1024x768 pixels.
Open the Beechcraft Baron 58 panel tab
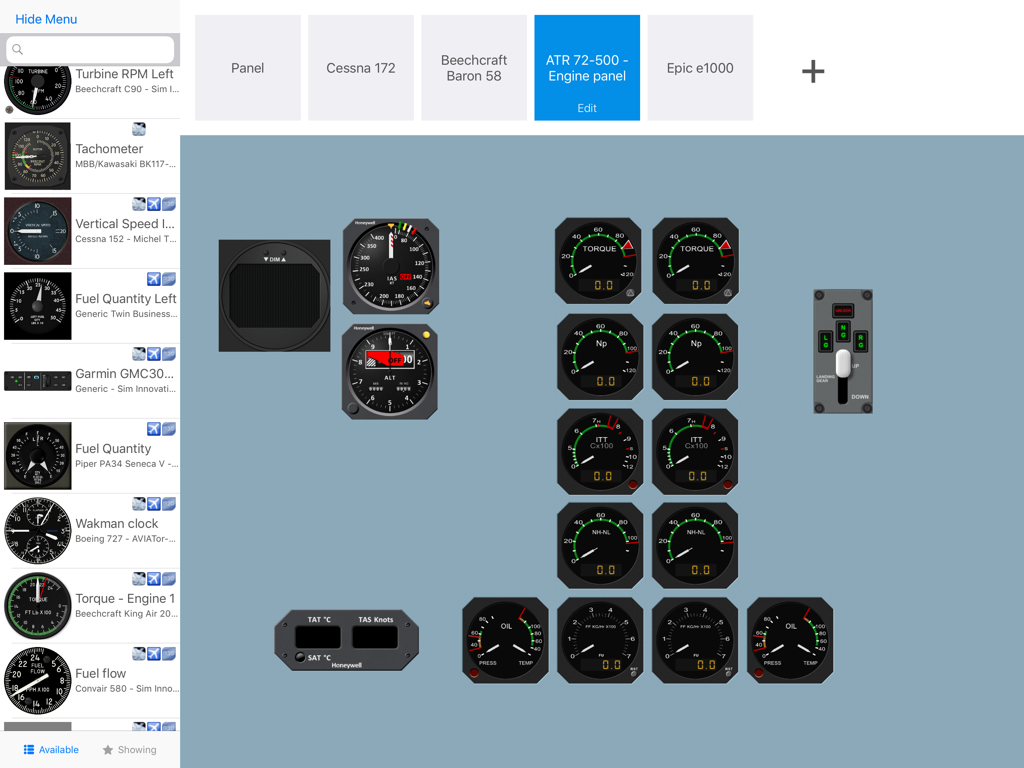coord(473,67)
